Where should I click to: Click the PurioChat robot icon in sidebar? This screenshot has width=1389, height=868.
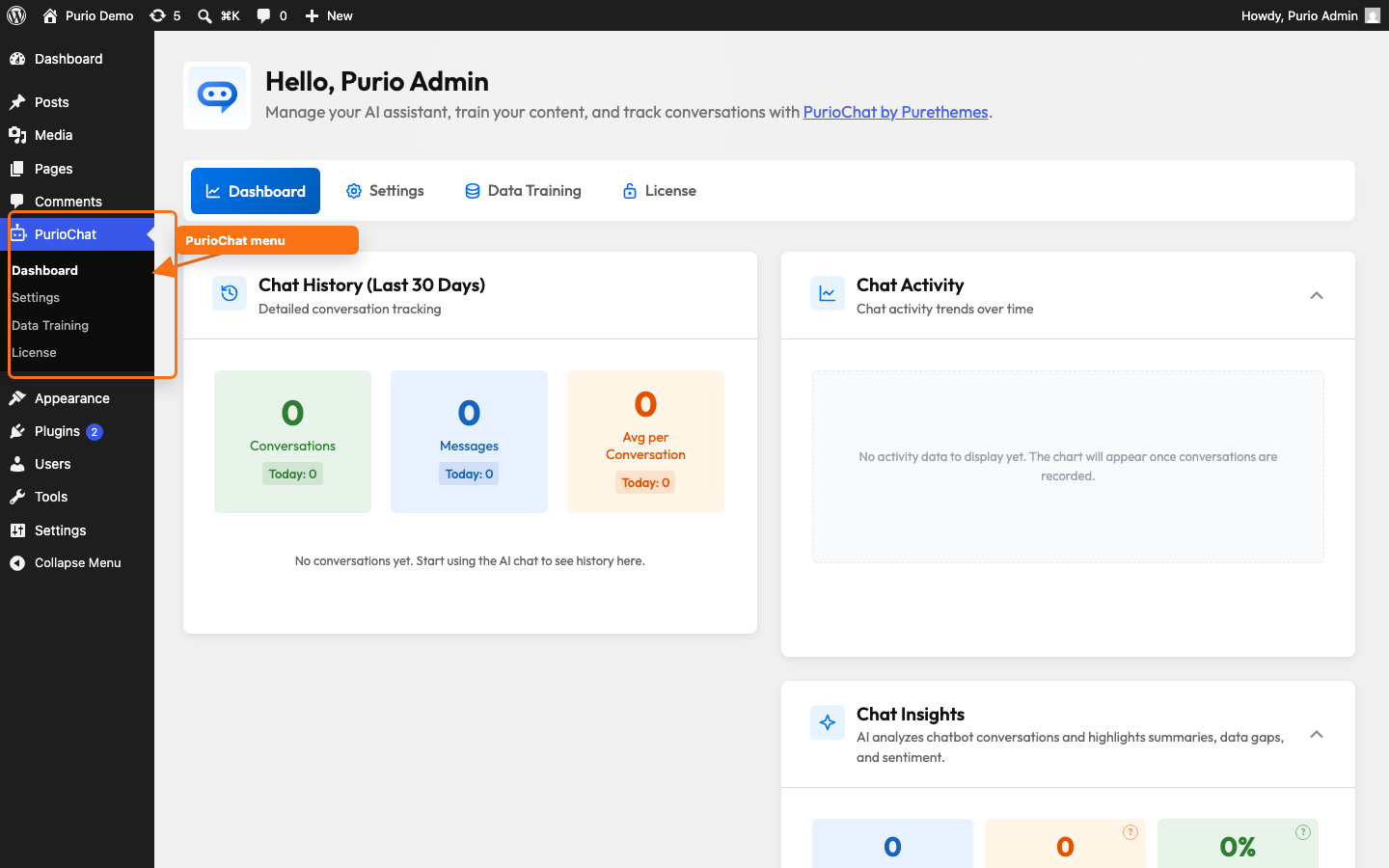[17, 234]
